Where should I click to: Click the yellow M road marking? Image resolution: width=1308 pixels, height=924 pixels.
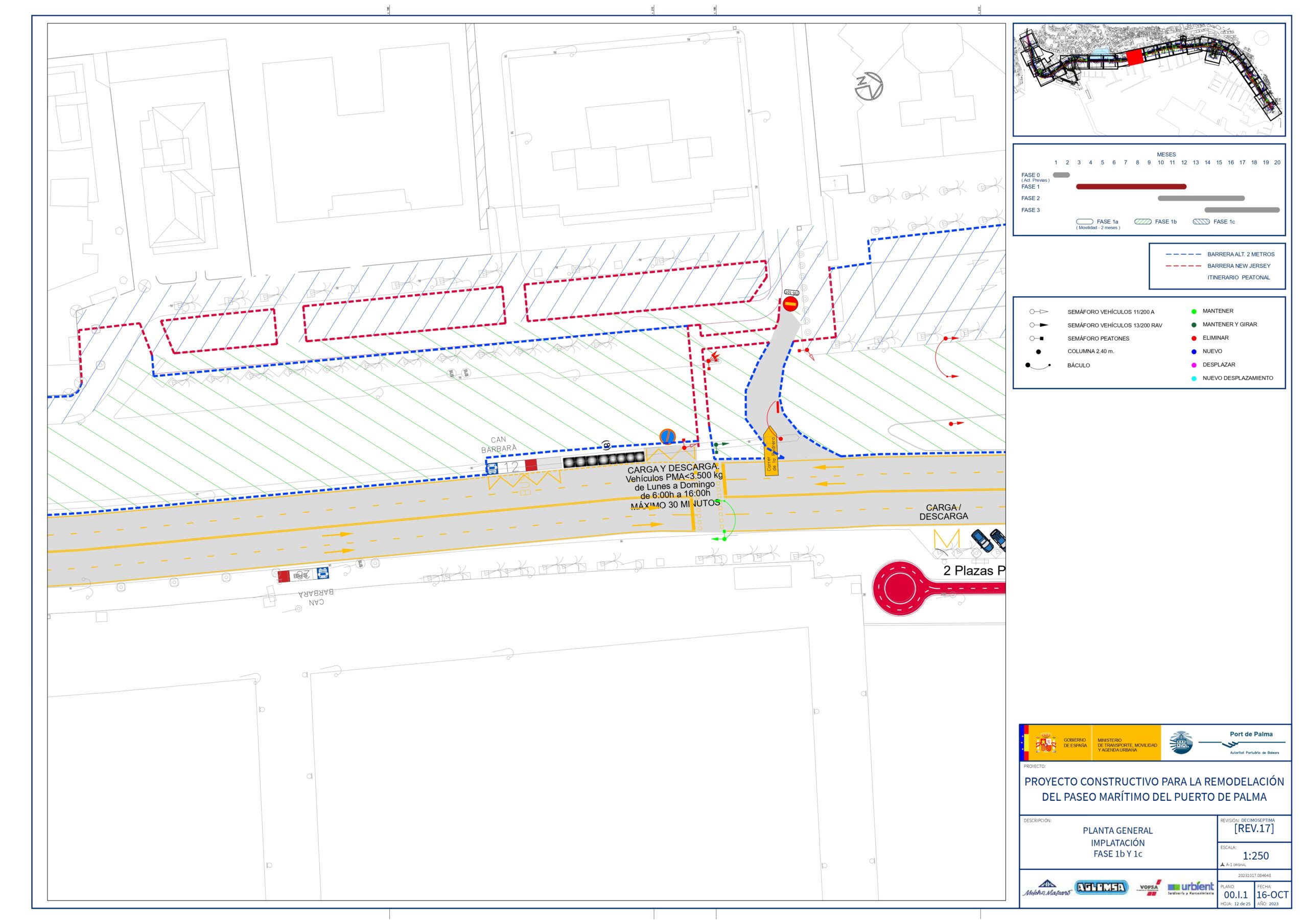point(947,539)
